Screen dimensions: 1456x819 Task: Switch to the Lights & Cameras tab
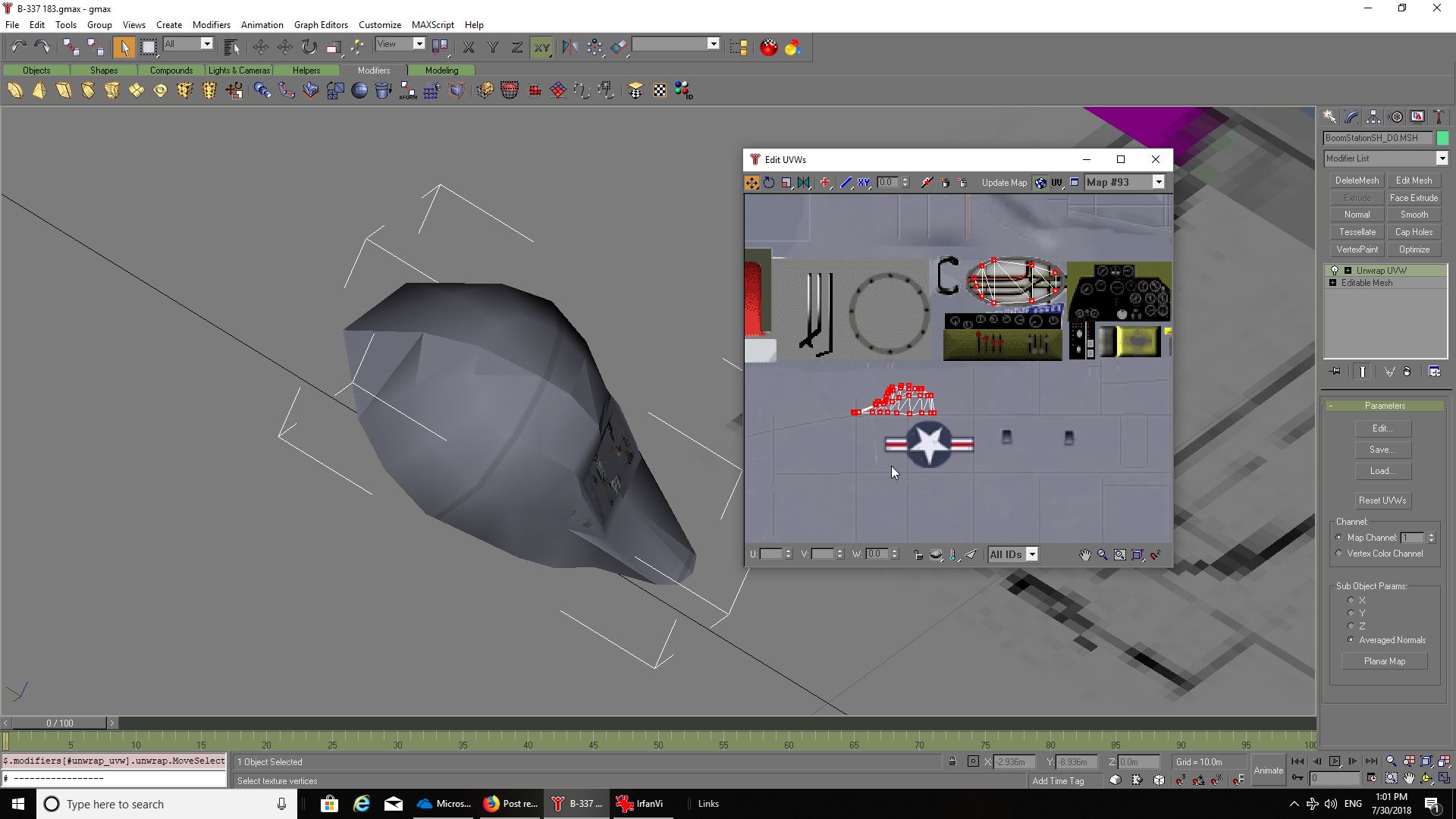pos(239,70)
